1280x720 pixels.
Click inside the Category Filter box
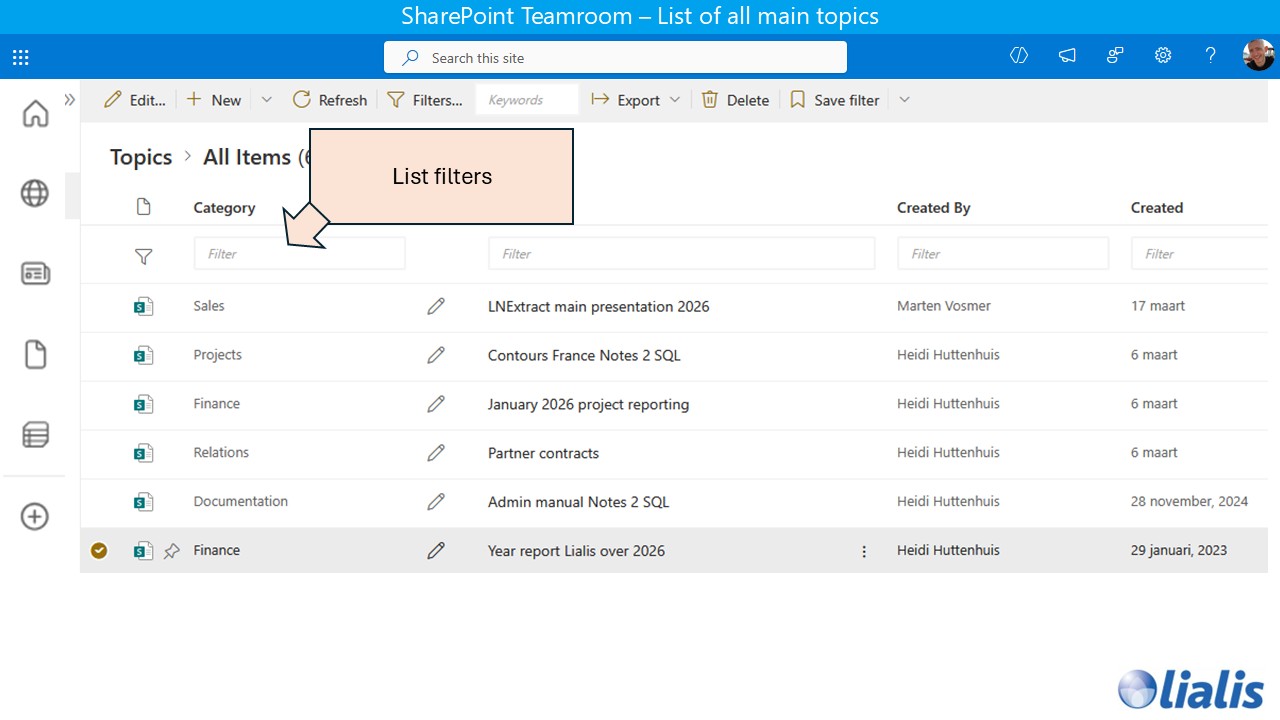299,253
